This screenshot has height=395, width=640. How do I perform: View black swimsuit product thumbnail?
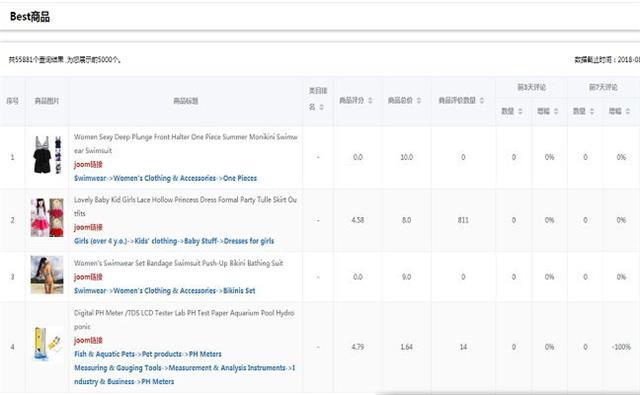[47, 155]
